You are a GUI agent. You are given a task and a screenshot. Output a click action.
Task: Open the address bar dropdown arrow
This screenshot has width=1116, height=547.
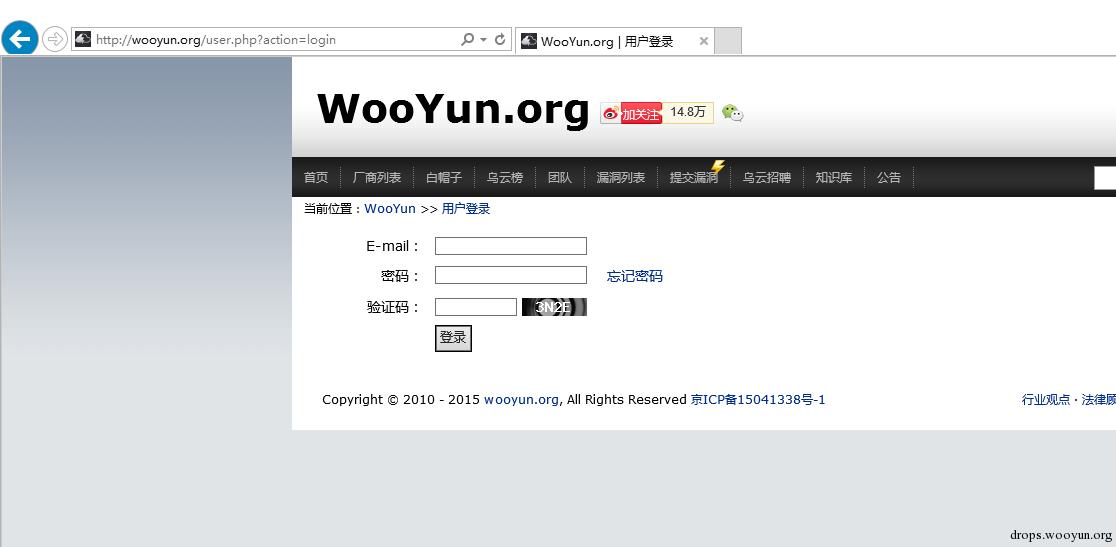(484, 40)
